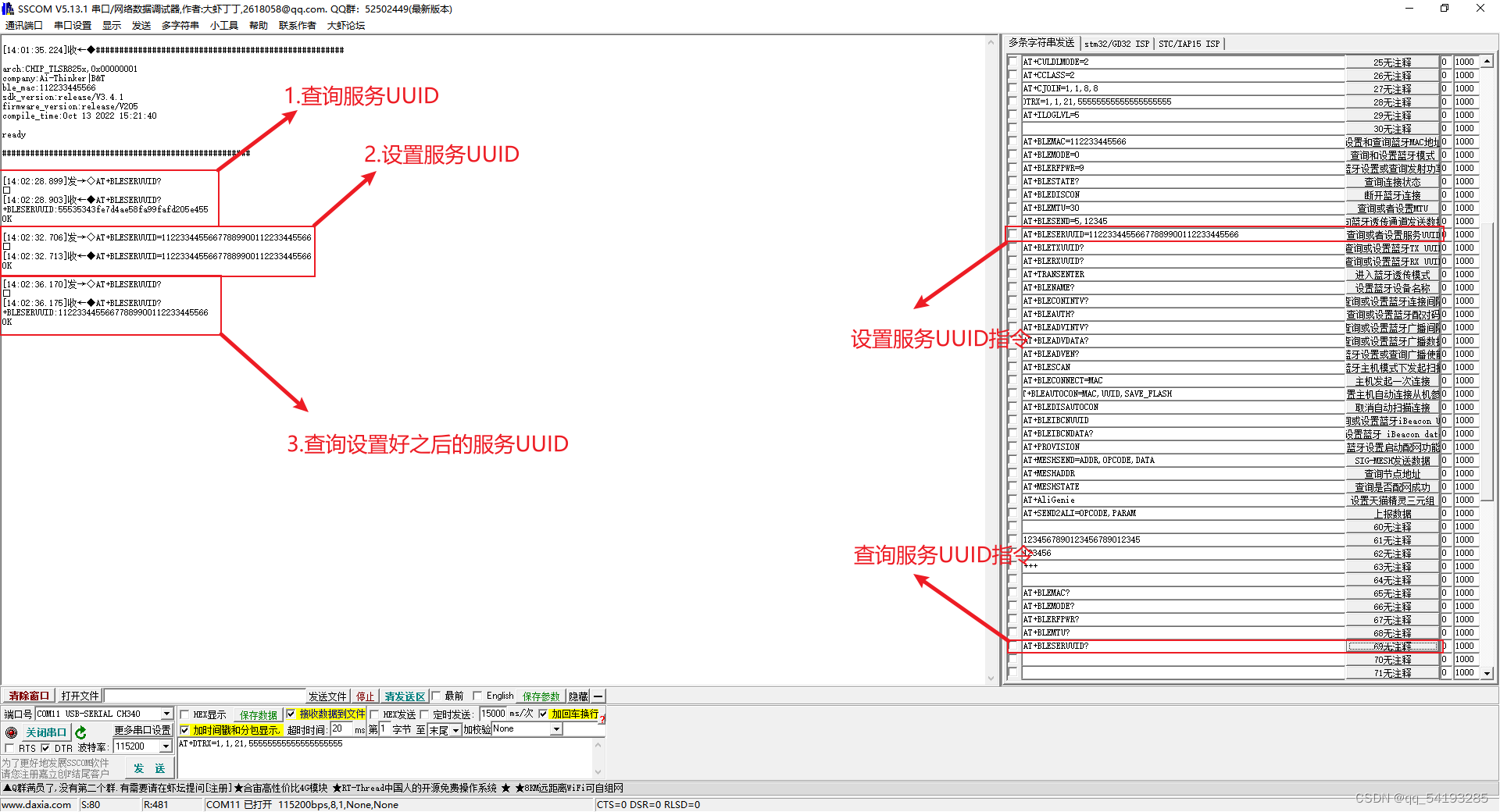Switch to the stm32/GD32 ISP tab

click(x=1116, y=44)
